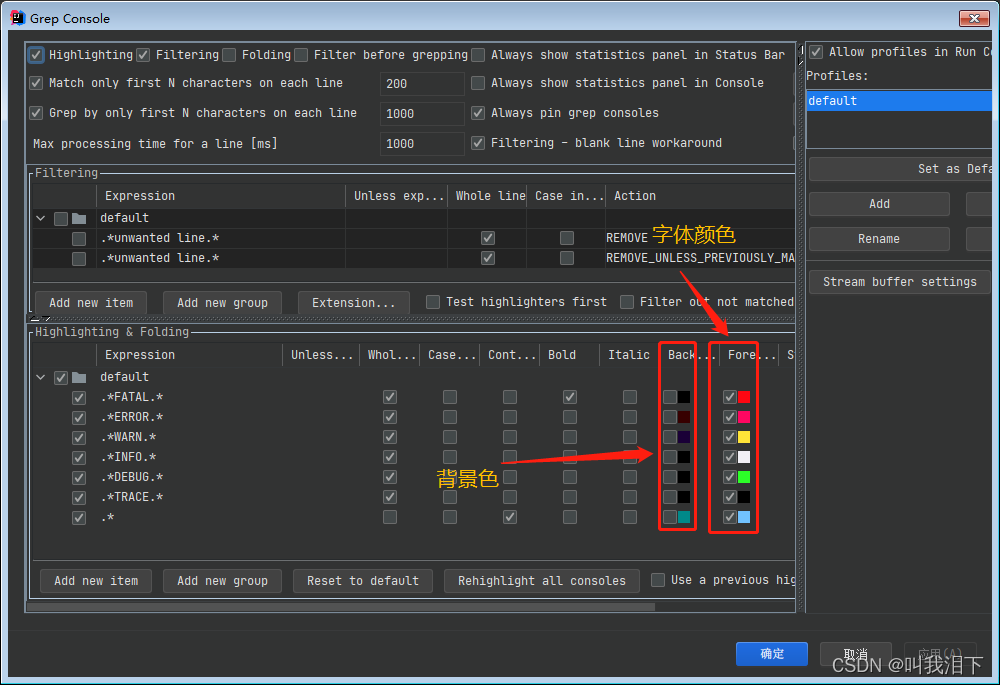Click Reset to default button
This screenshot has height=685, width=1000.
[x=362, y=581]
